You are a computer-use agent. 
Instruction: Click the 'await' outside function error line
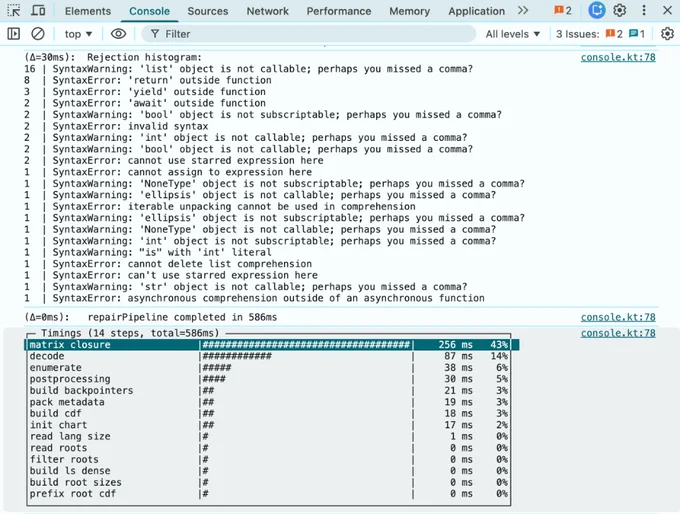pos(145,103)
